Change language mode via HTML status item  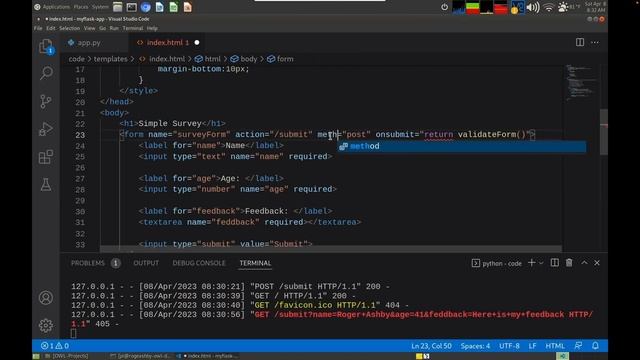tap(555, 346)
